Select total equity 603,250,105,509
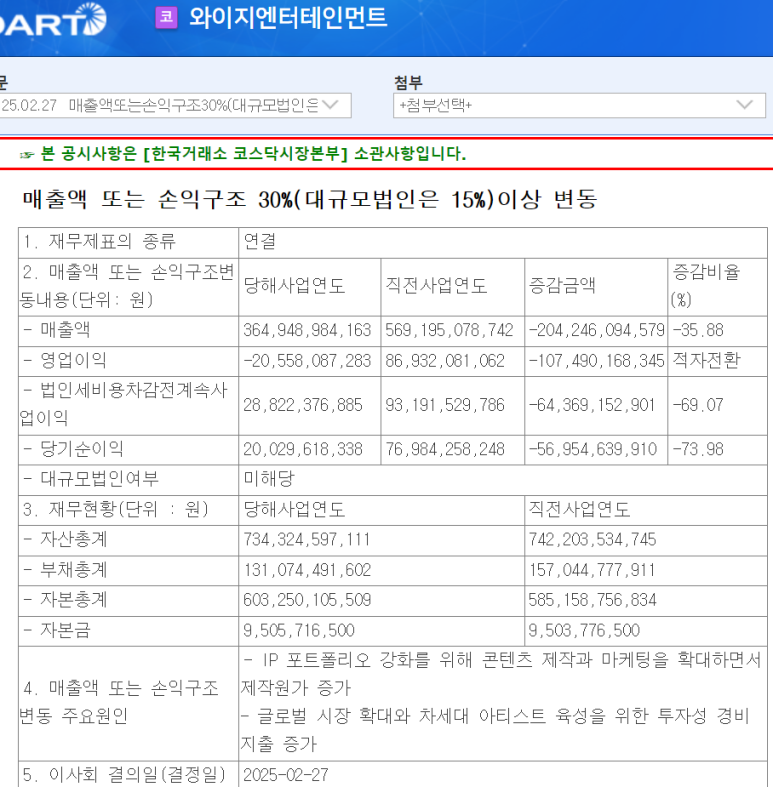Screen dimensions: 773x787 [307, 600]
